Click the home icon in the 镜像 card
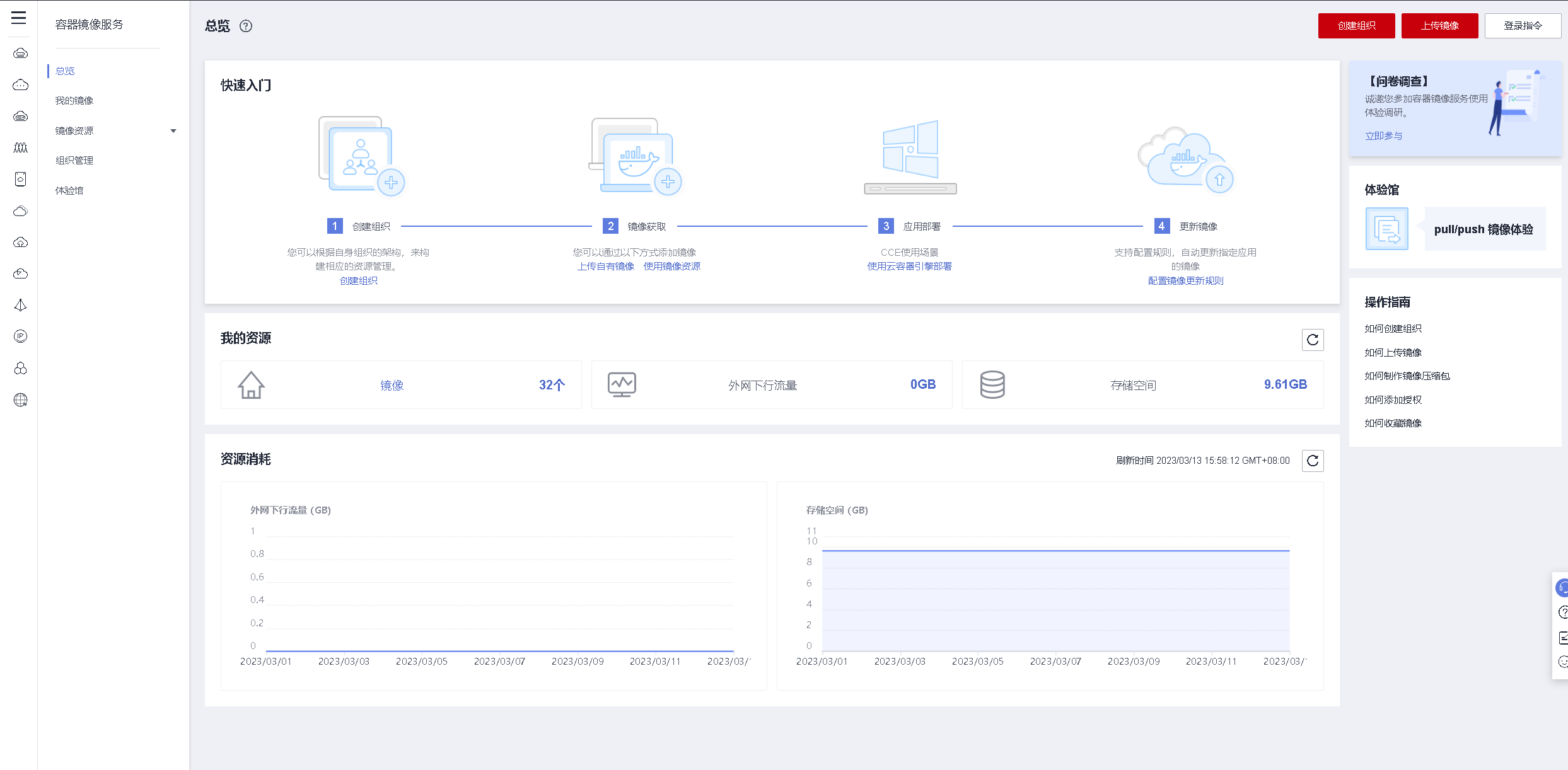 tap(251, 385)
